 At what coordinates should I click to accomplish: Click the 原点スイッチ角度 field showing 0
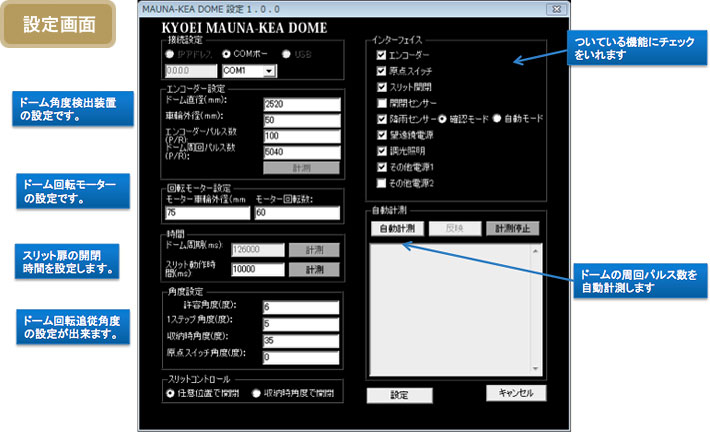(x=301, y=357)
